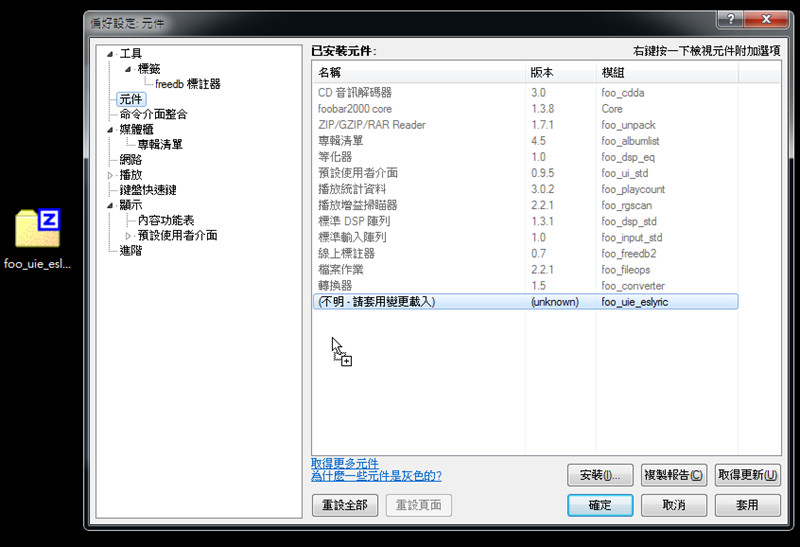Image resolution: width=800 pixels, height=547 pixels.
Task: Open 鍵盤快速鍵 preferences page
Action: pyautogui.click(x=148, y=190)
